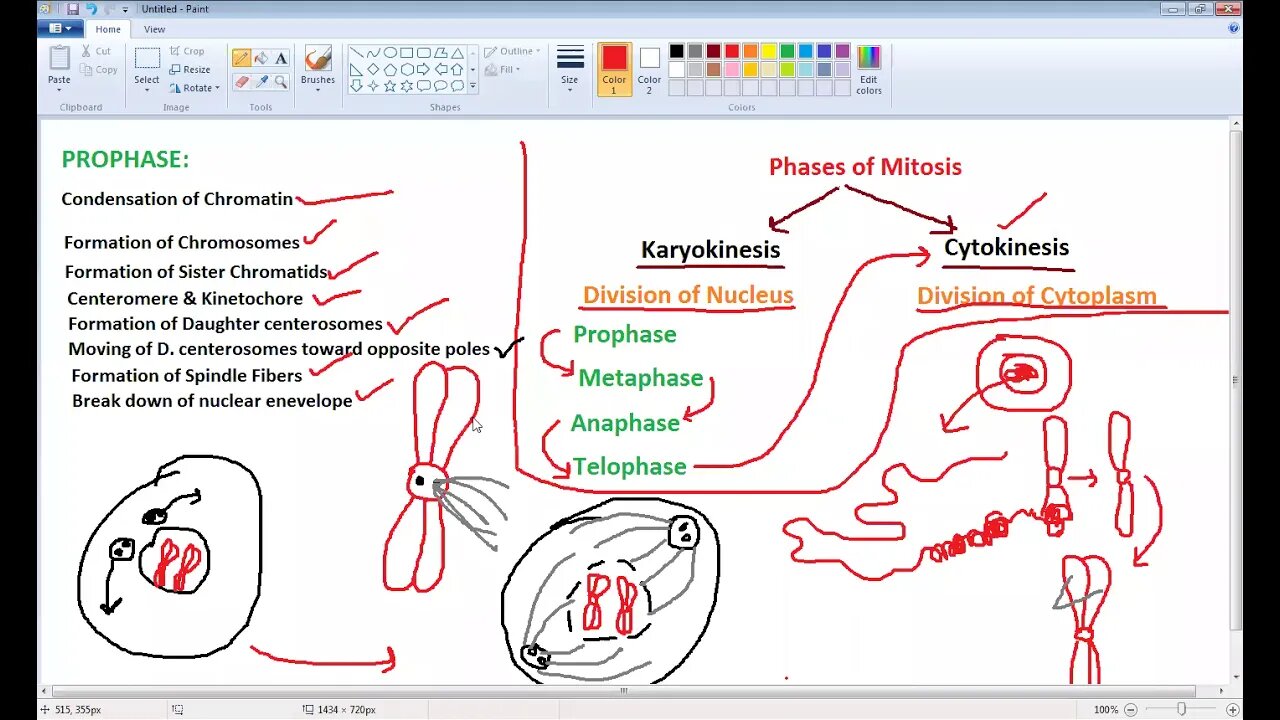
Task: Activate Color 2 background selector
Action: coord(649,70)
